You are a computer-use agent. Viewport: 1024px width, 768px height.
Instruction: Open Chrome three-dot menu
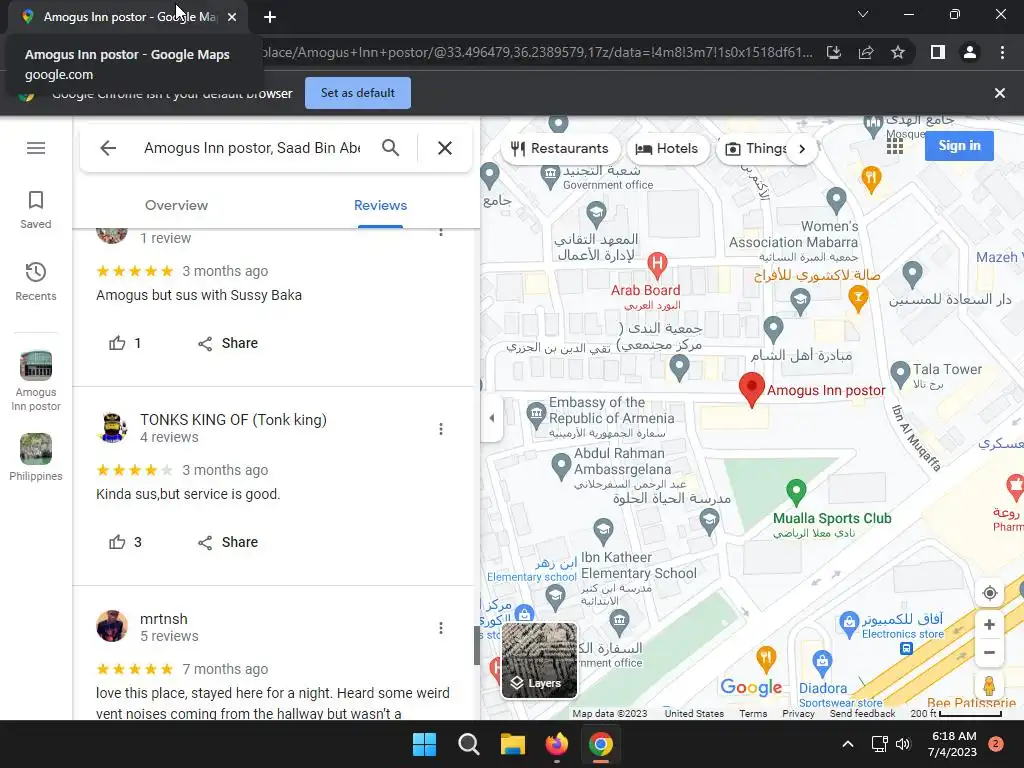(x=1002, y=52)
